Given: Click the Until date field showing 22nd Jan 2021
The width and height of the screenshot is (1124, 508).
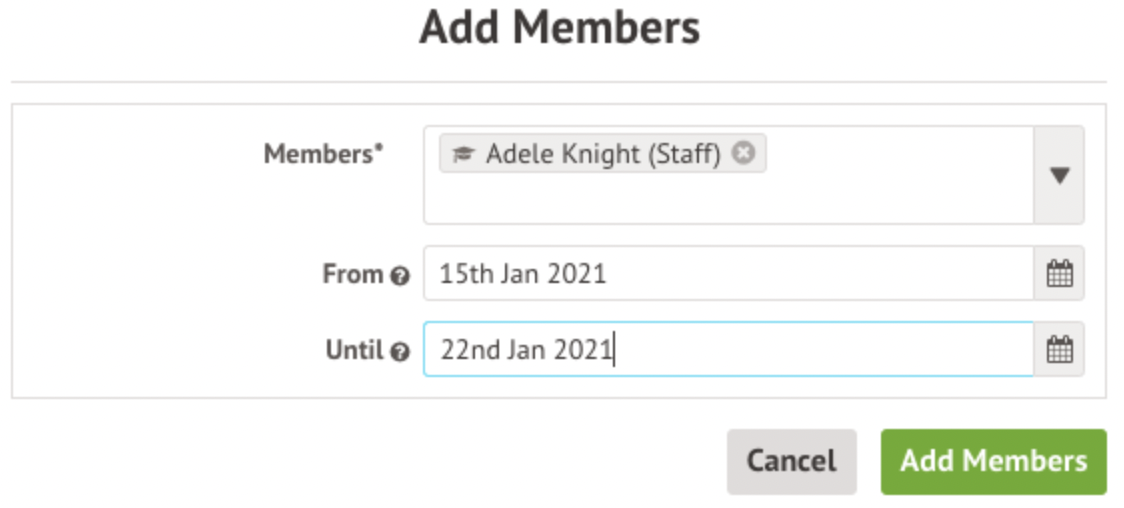Looking at the screenshot, I should (x=727, y=350).
